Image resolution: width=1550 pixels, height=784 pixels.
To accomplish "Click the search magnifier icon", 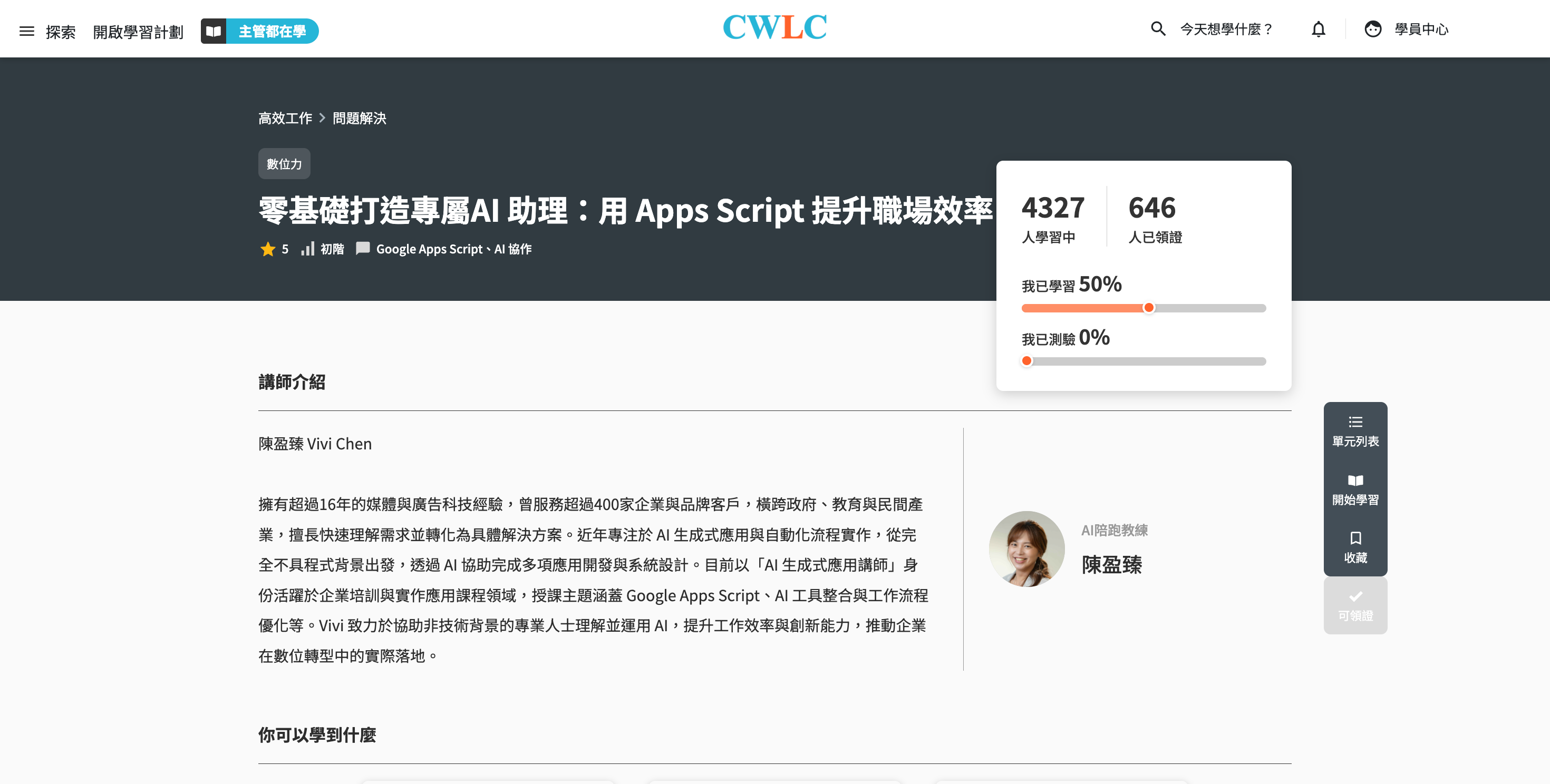I will point(1158,29).
